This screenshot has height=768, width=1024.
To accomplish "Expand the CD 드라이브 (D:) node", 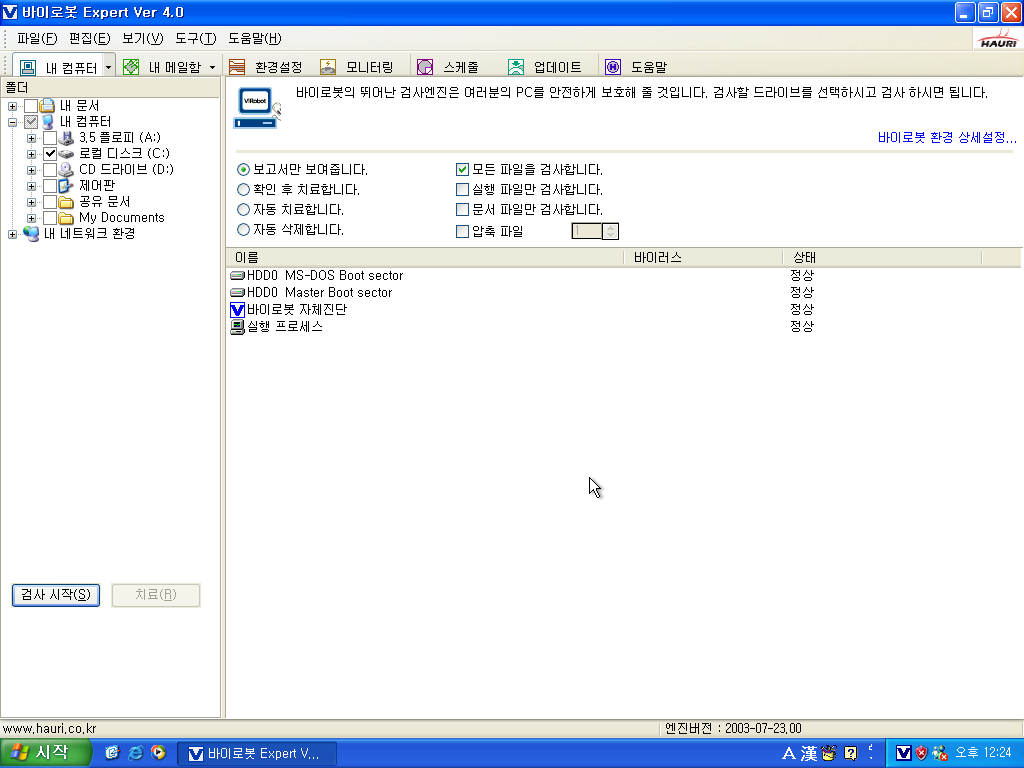I will pos(31,170).
